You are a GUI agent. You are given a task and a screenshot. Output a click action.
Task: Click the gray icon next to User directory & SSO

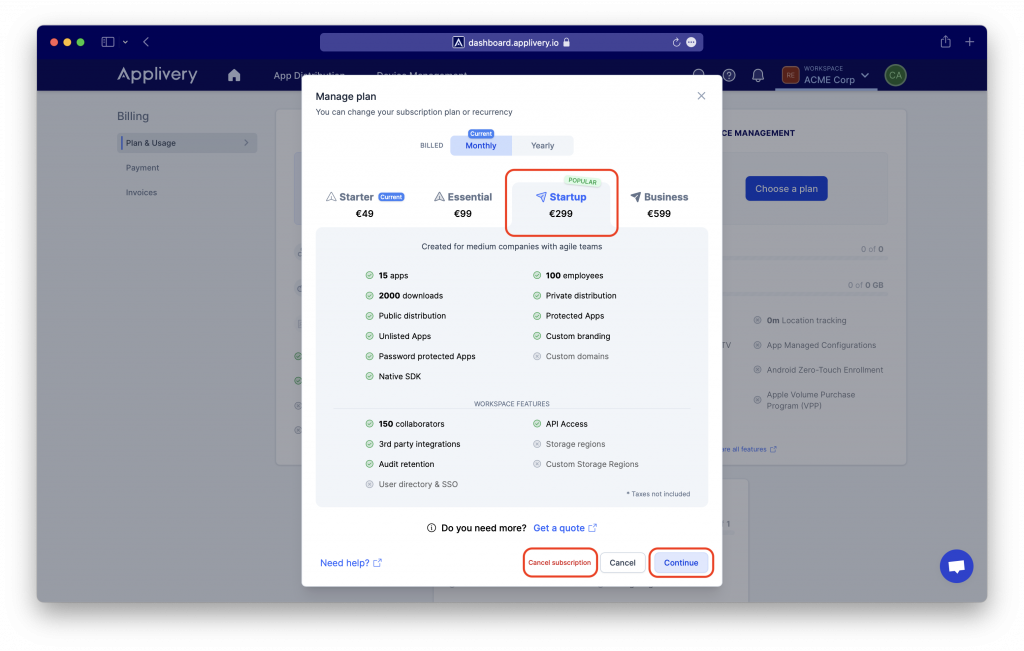click(370, 484)
